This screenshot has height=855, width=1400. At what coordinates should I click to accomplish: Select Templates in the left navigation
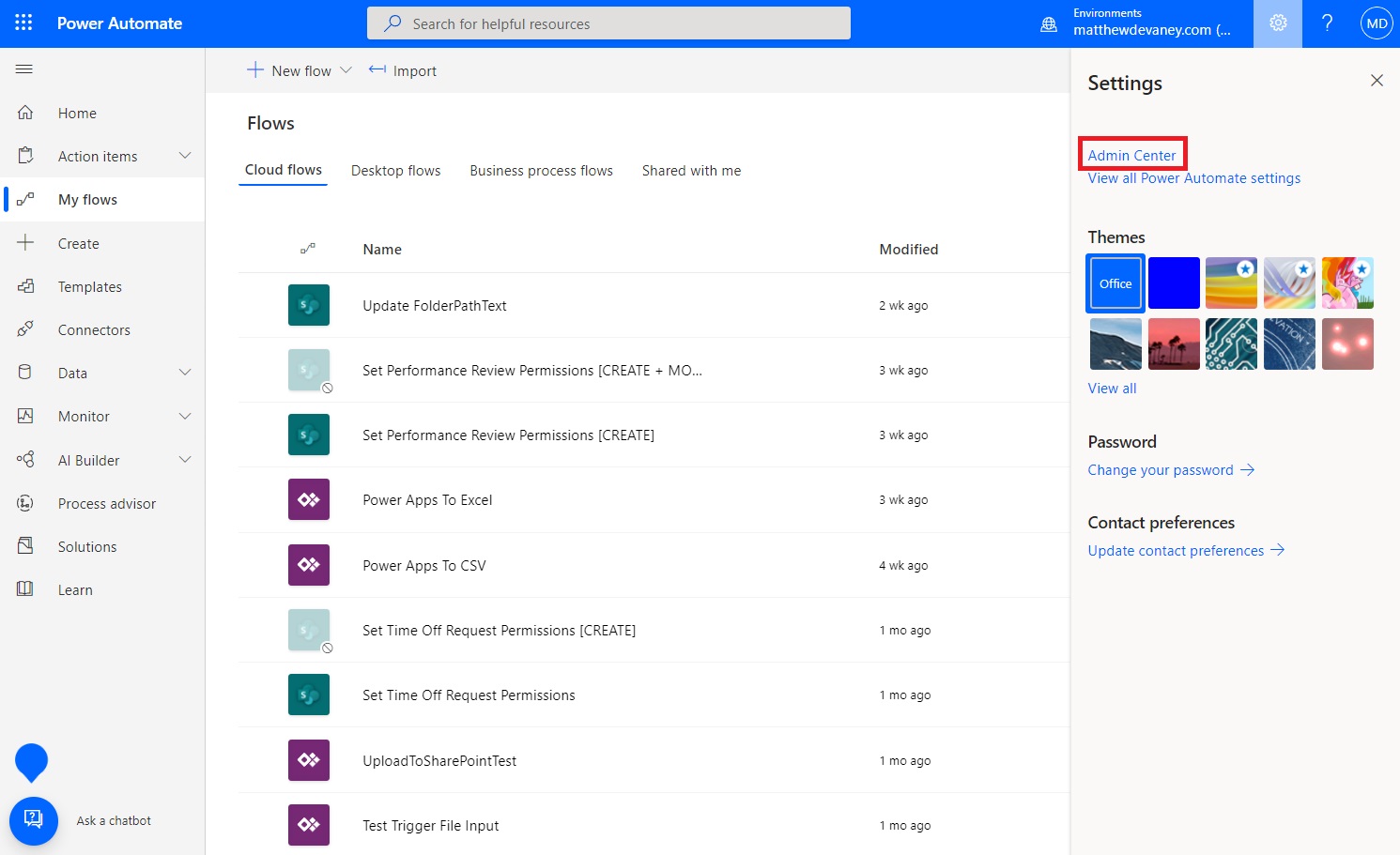pyautogui.click(x=89, y=286)
